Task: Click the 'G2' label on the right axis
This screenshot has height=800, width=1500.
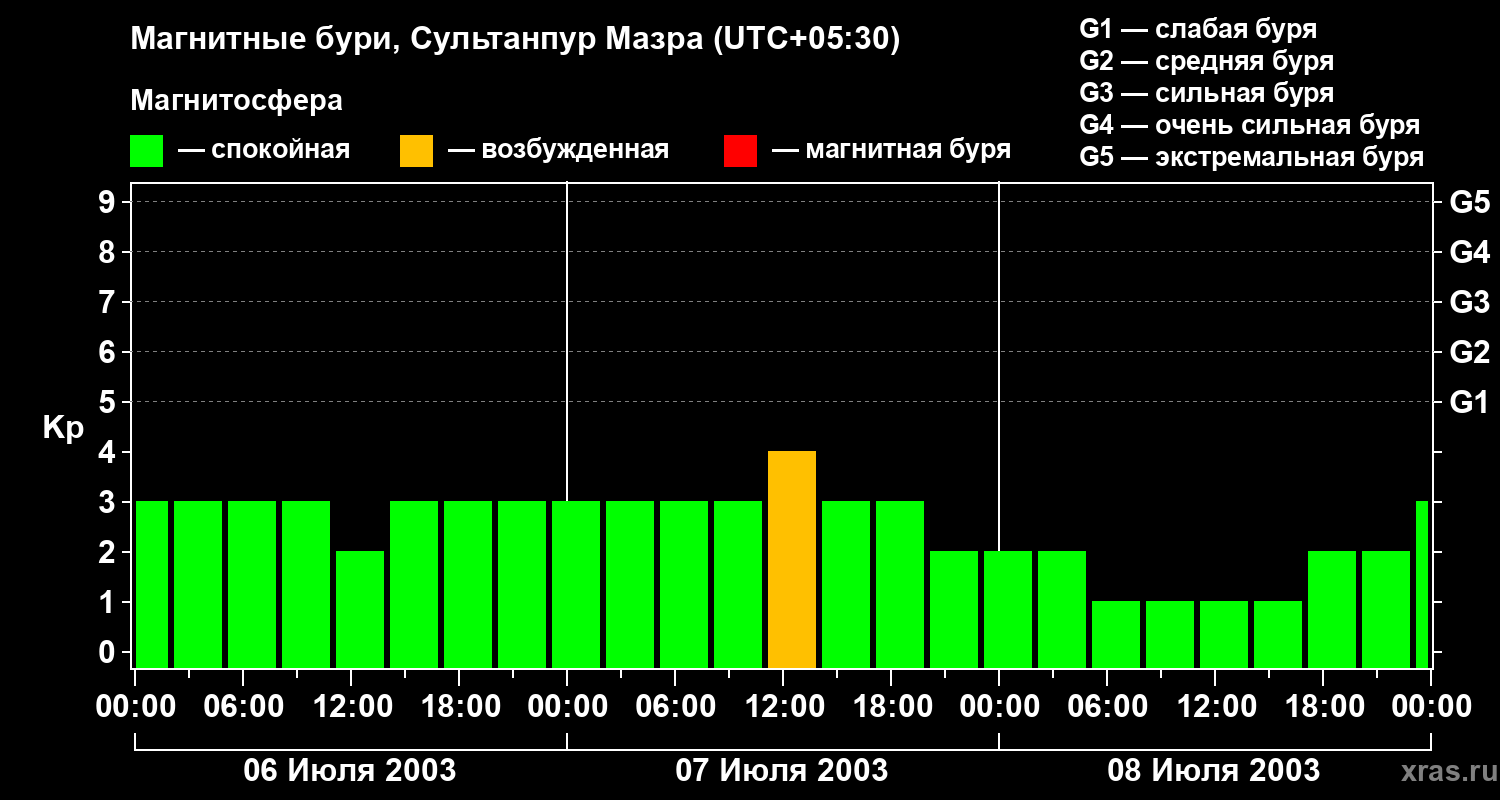Action: pyautogui.click(x=1470, y=353)
